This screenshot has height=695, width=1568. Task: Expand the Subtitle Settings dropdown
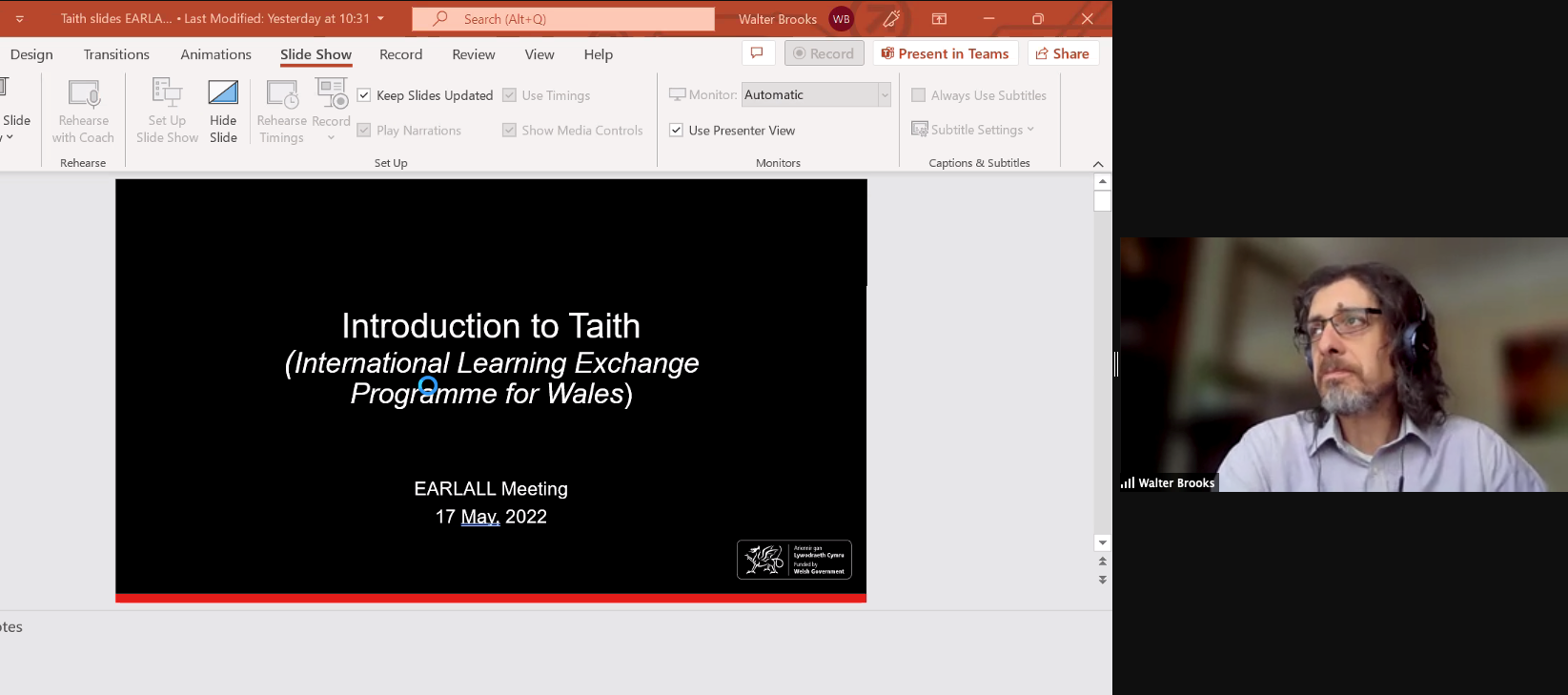pyautogui.click(x=973, y=130)
